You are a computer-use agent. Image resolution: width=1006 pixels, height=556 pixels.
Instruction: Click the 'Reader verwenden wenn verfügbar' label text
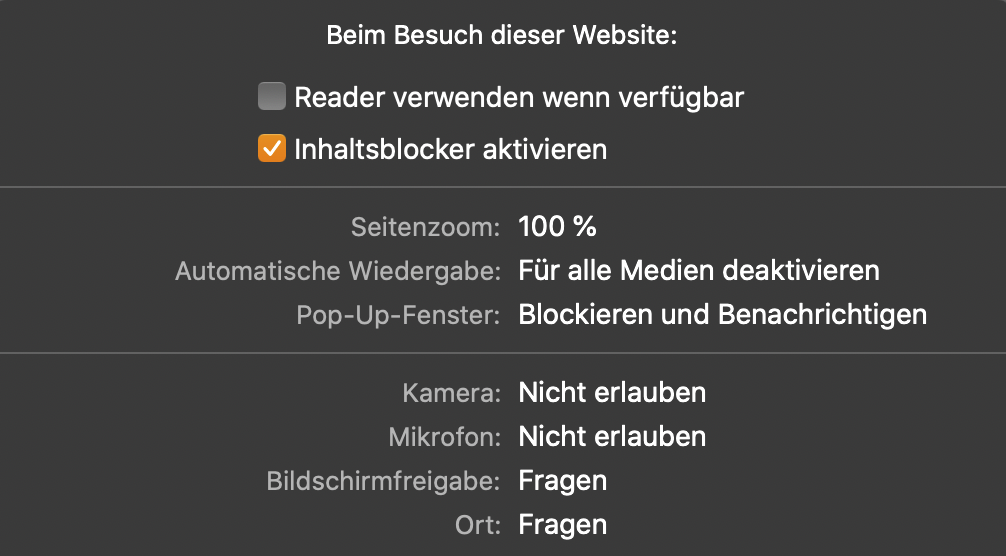[519, 98]
